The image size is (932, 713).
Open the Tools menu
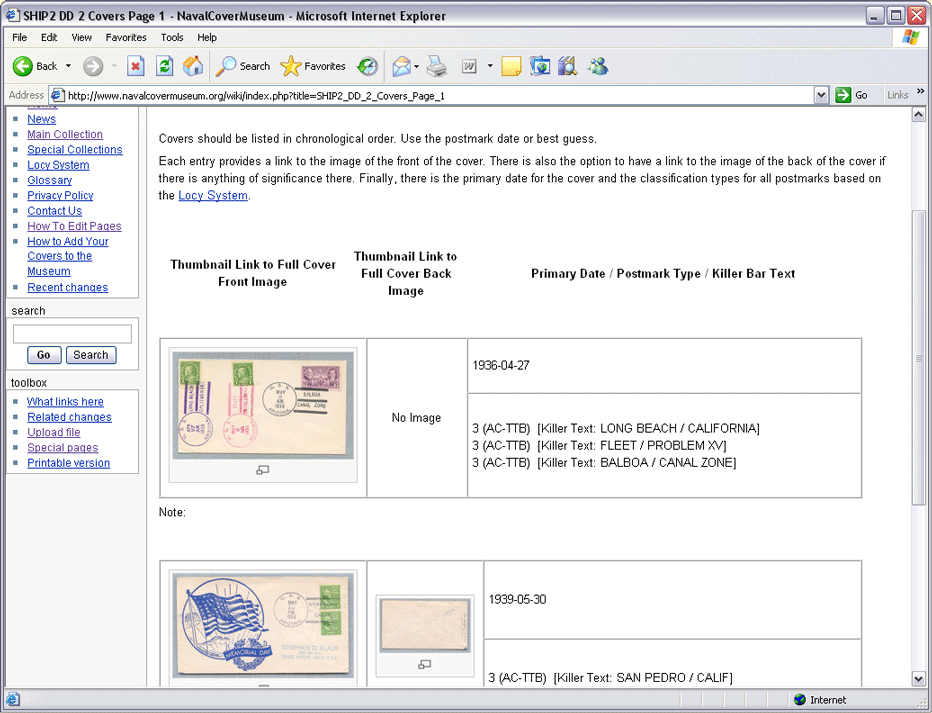pyautogui.click(x=172, y=37)
